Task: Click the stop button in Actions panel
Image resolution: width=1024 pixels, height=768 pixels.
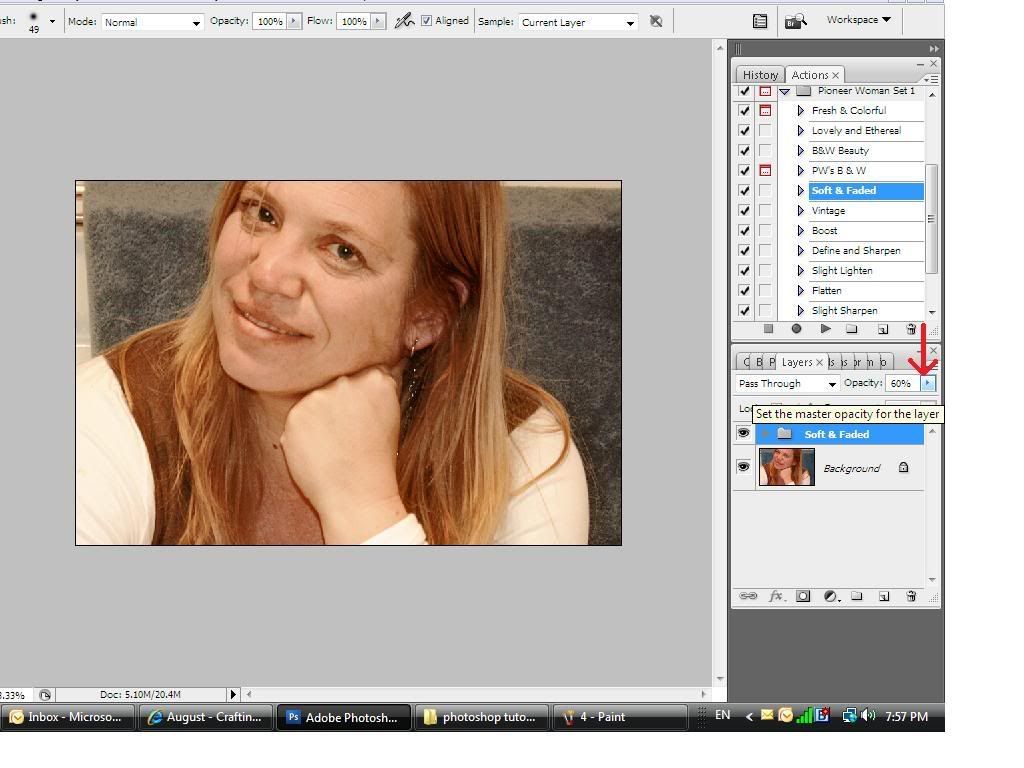Action: 768,328
